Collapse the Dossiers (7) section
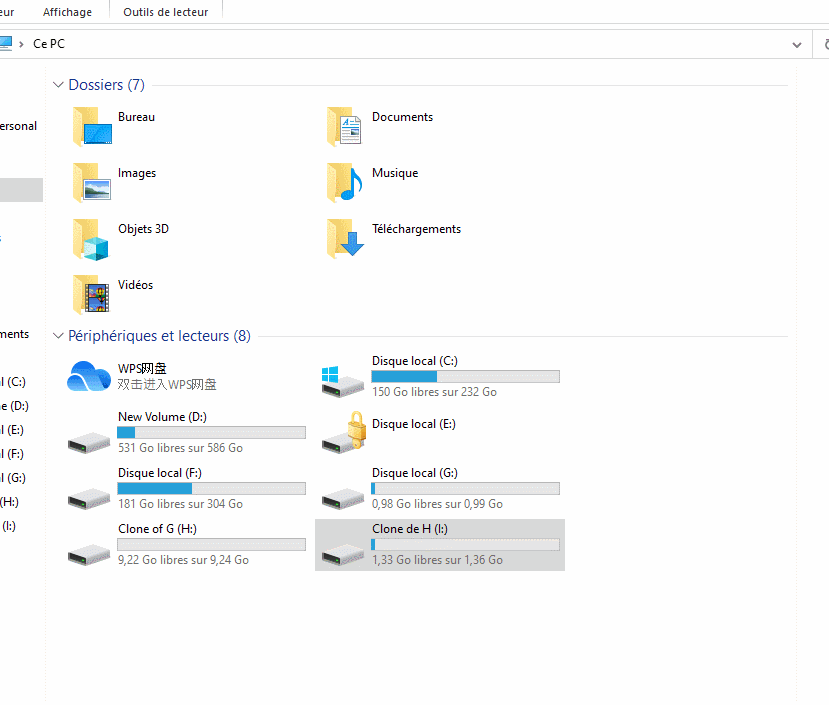 point(59,85)
